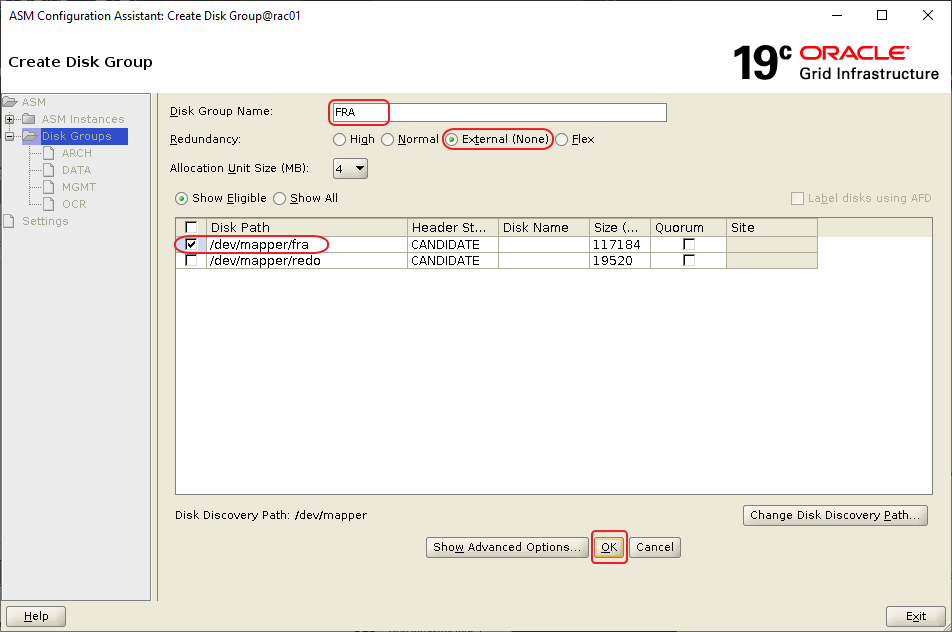Screen dimensions: 952x632
Task: Select Normal redundancy radio button
Action: tap(387, 140)
